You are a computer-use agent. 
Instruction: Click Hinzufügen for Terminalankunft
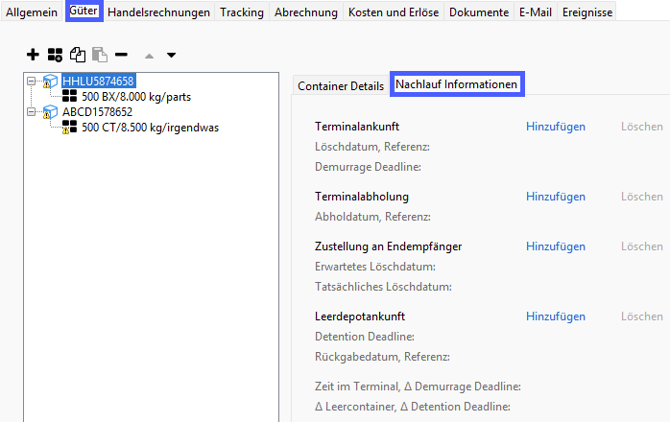556,127
